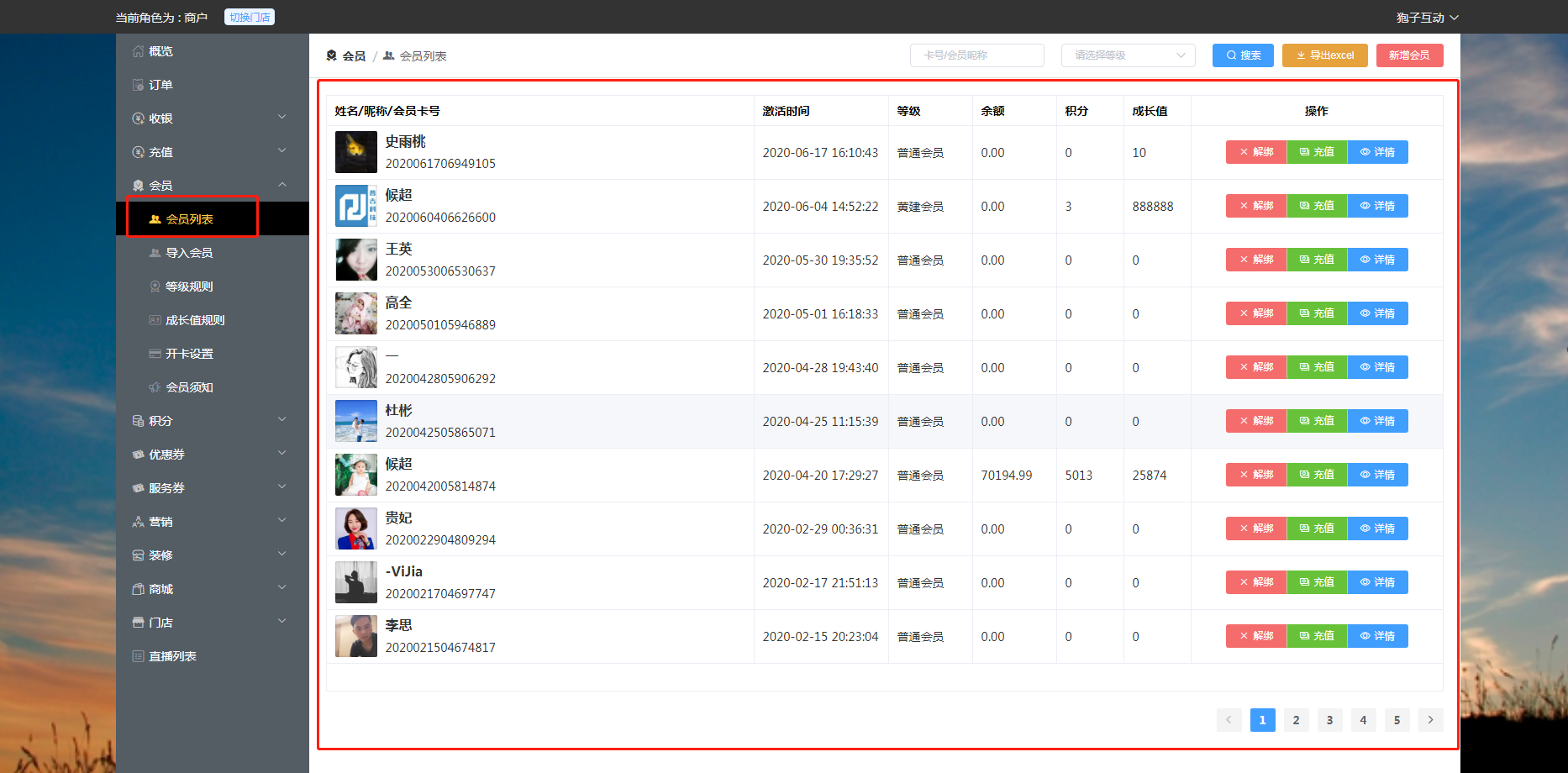
Task: View 详情 for member -ViJia
Action: pos(1378,582)
